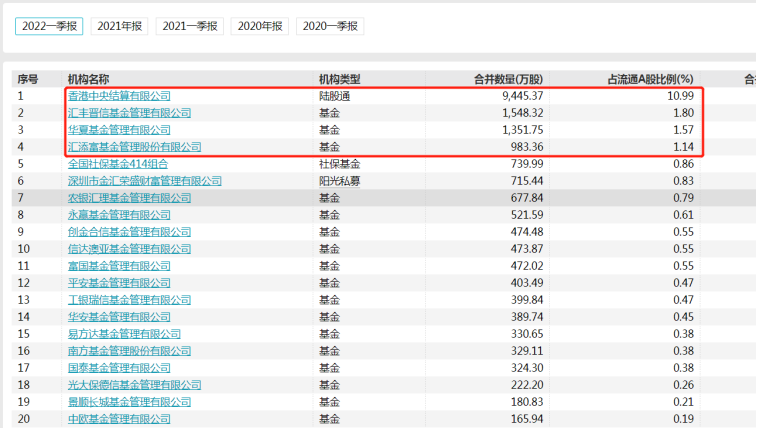Switch to the 2021年报 tab
757x428 pixels.
point(119,26)
